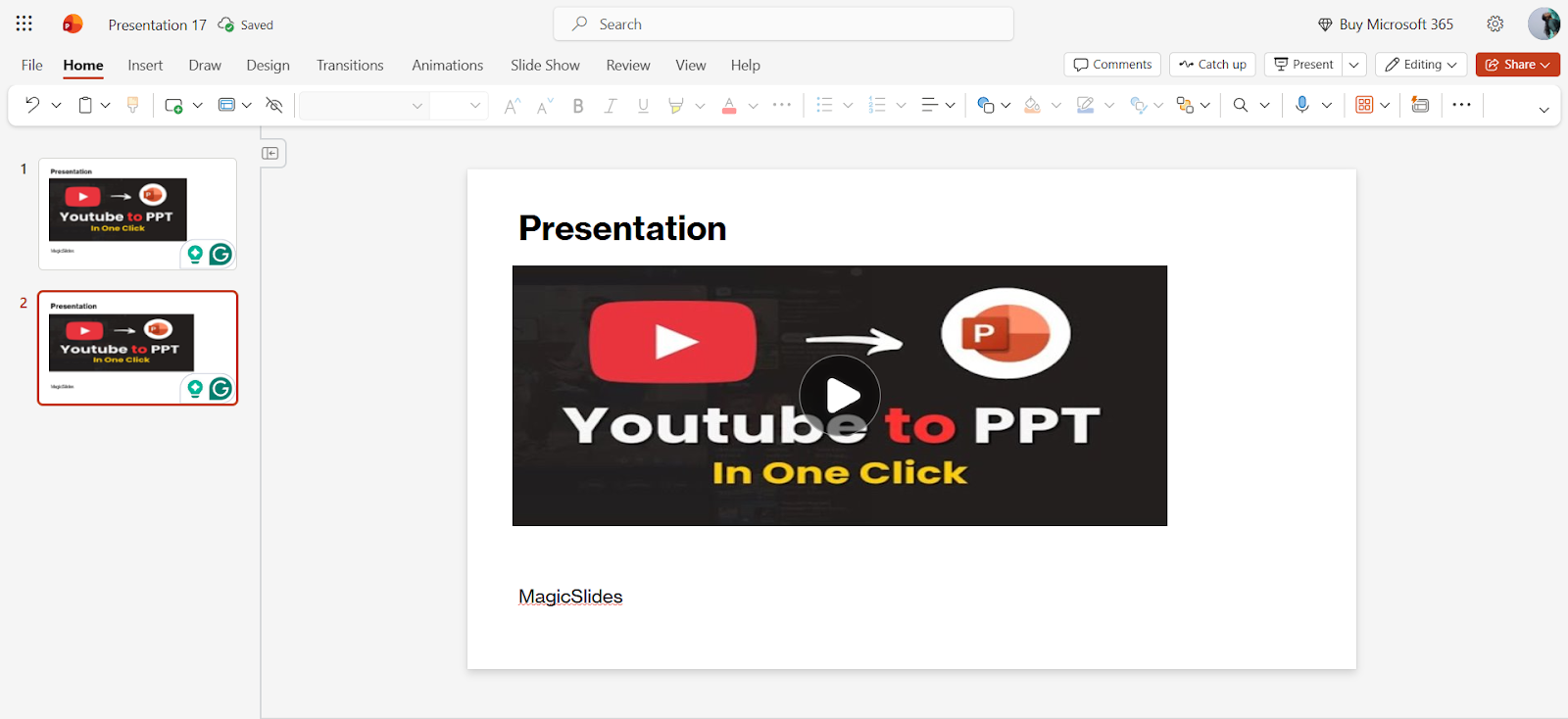
Task: Start Dictate with the microphone icon
Action: [x=1302, y=105]
